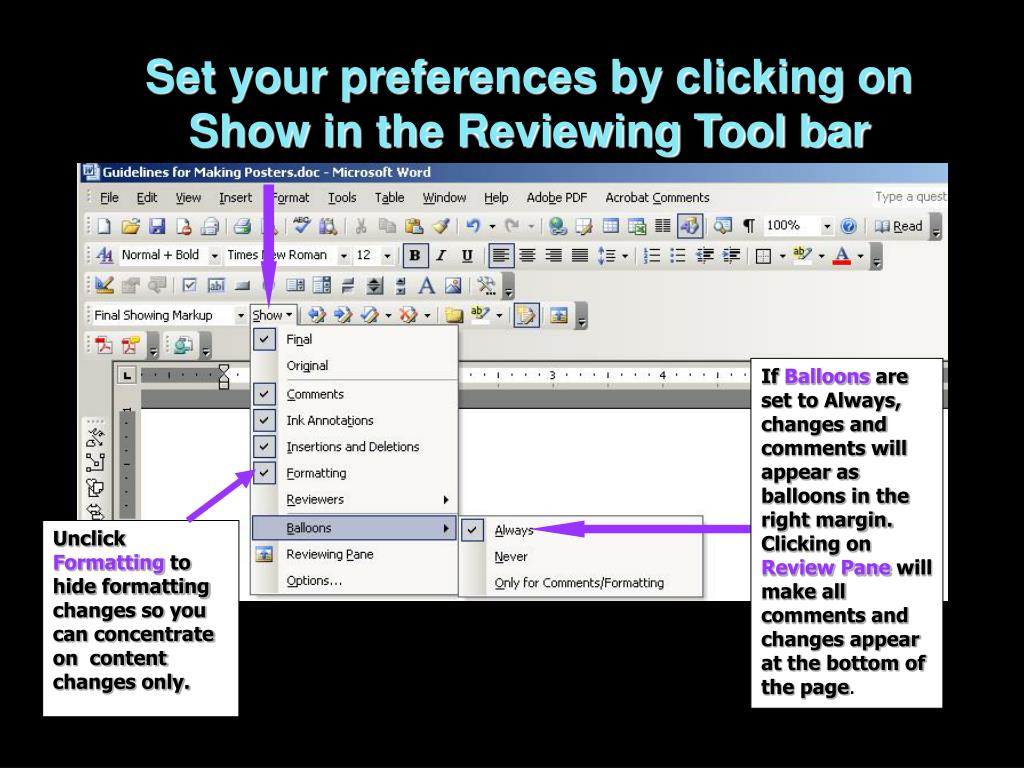Open the Insert menu
1024x768 pixels.
pyautogui.click(x=235, y=198)
